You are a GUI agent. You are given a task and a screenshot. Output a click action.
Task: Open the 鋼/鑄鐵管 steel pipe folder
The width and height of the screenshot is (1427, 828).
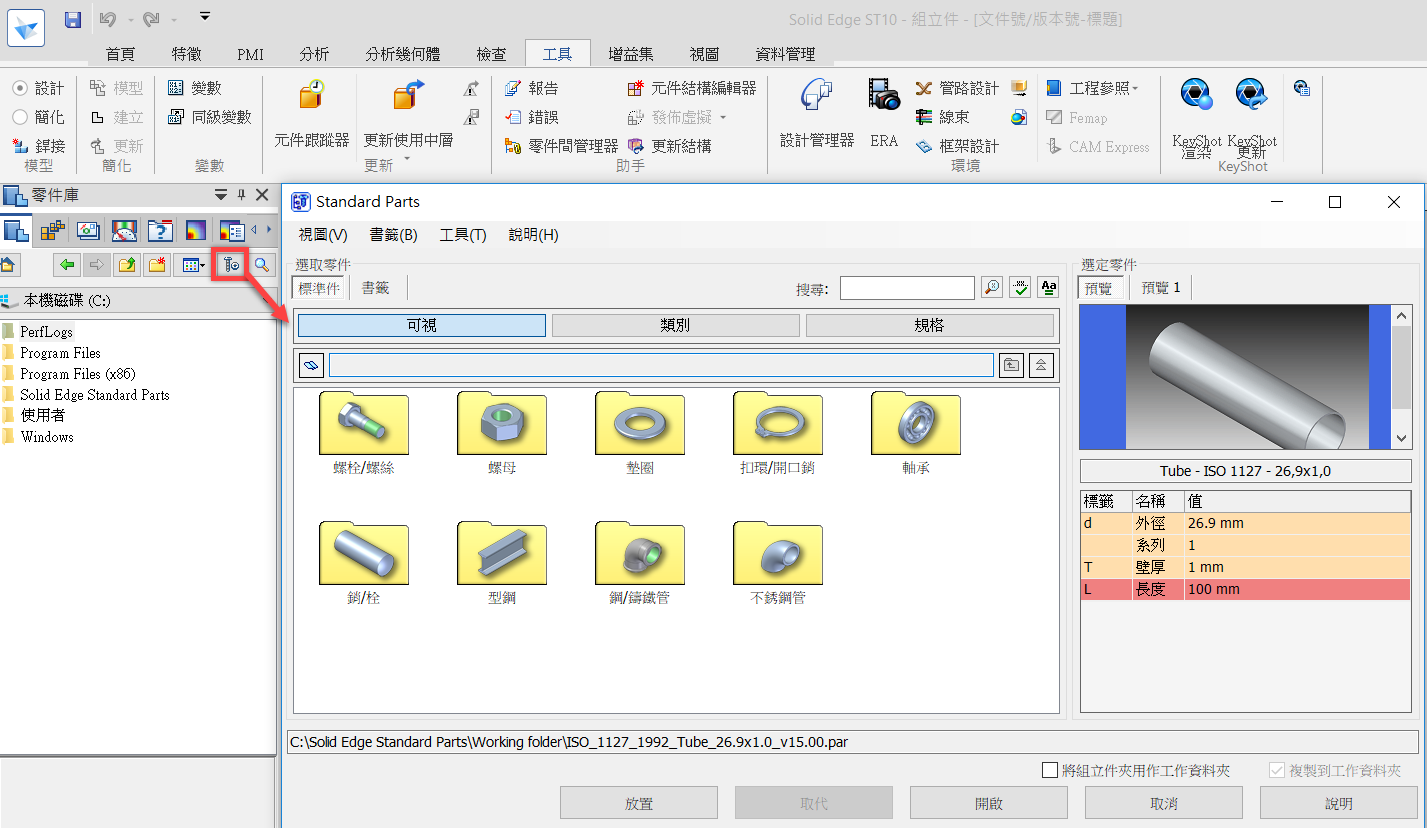(640, 563)
